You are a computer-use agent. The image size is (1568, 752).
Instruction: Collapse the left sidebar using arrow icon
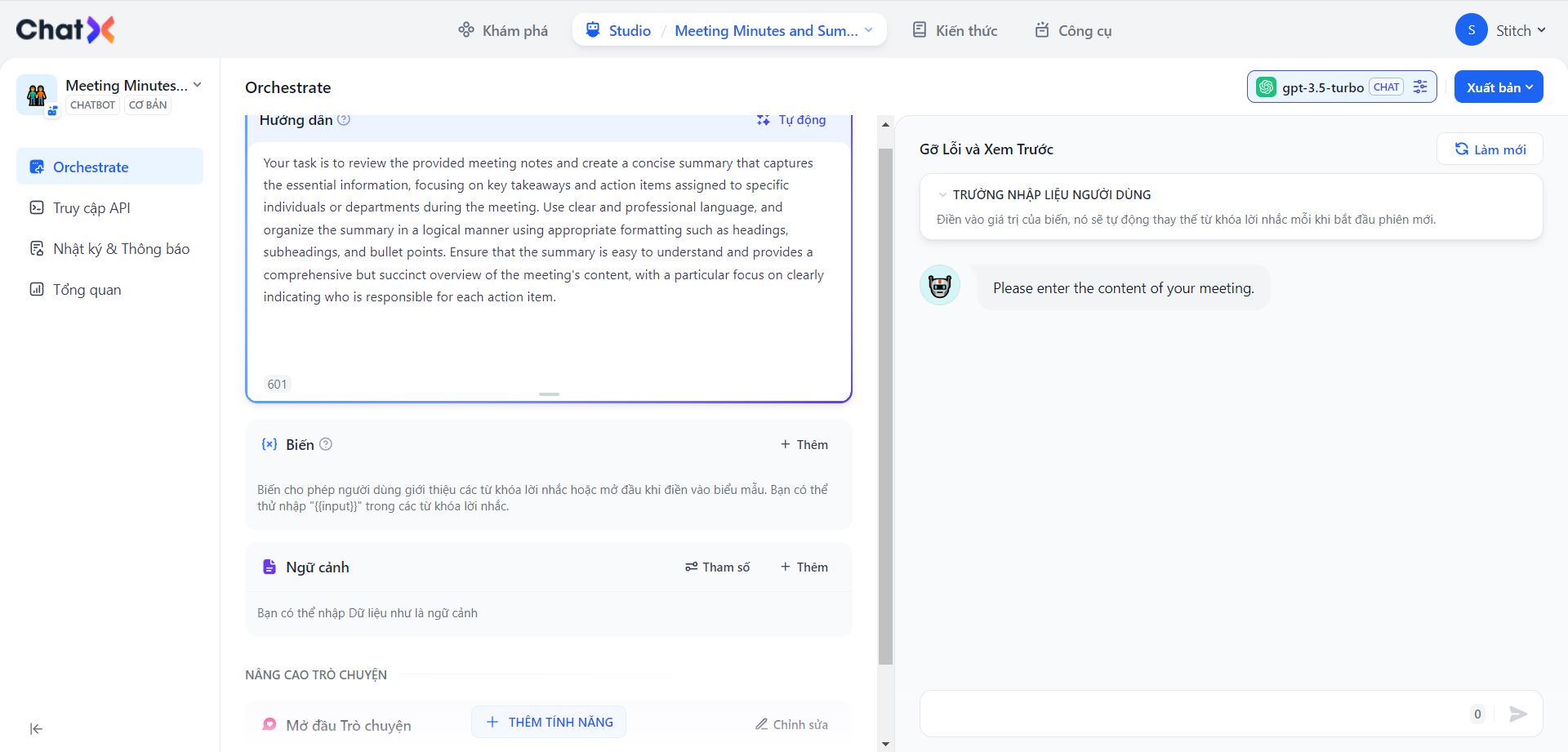(36, 728)
